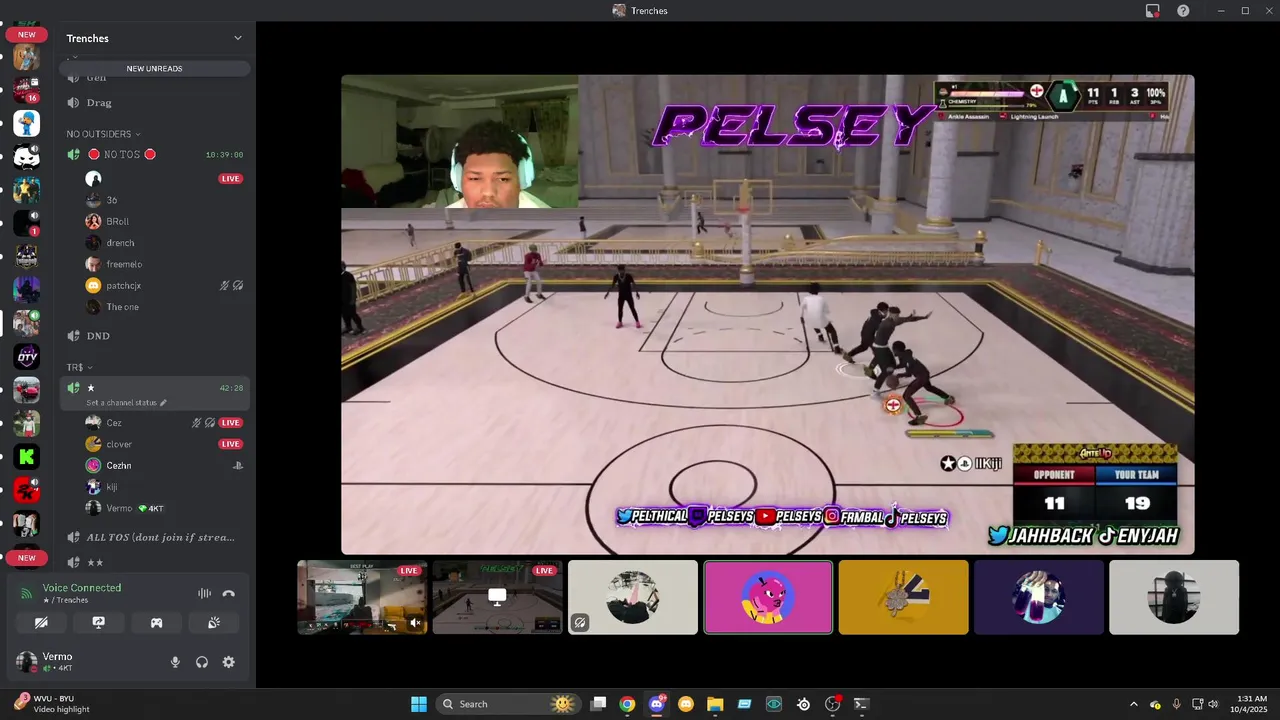
Task: Click user patchcjx in voice list
Action: (123, 286)
